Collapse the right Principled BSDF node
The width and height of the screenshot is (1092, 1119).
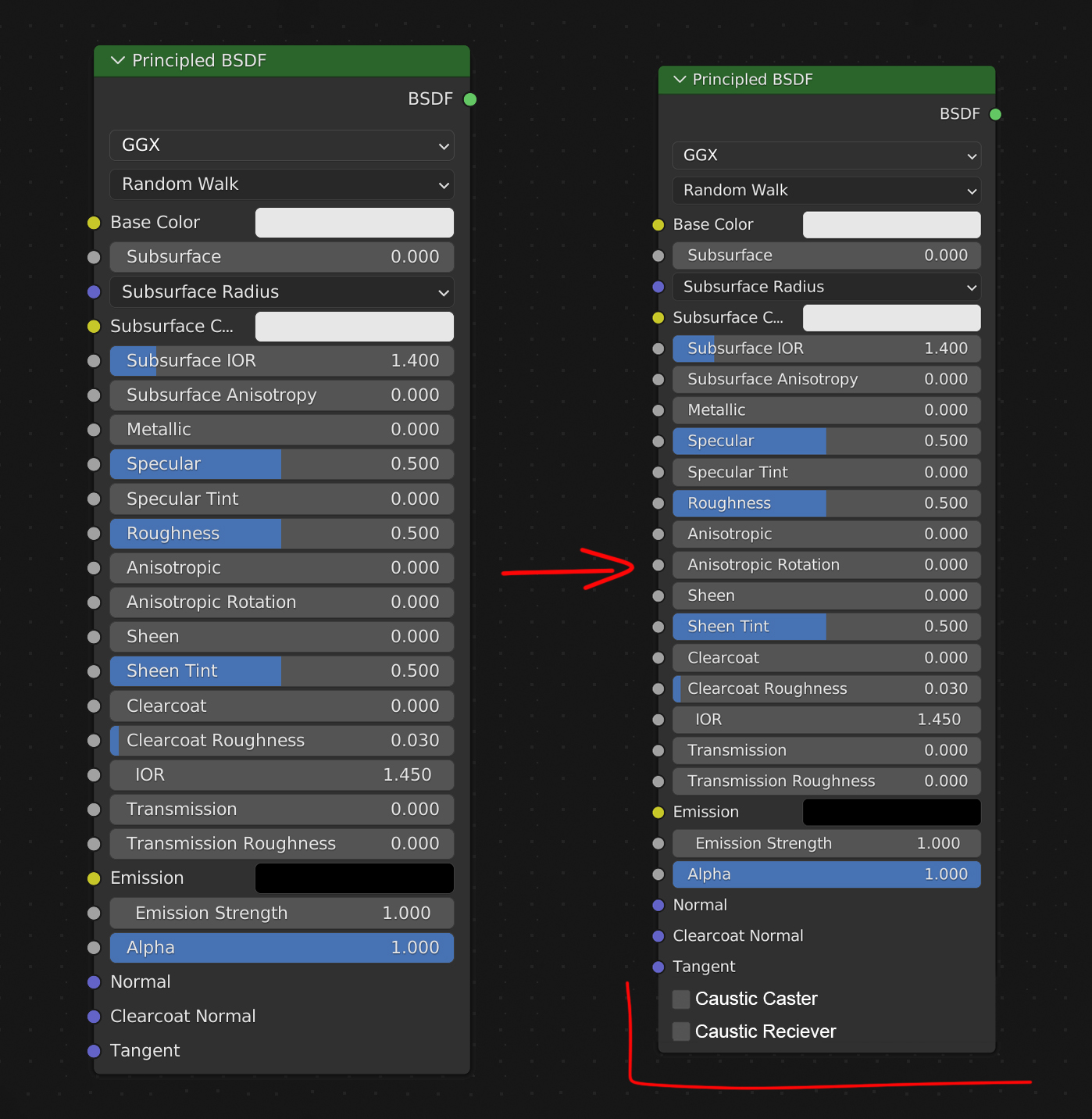(x=680, y=79)
